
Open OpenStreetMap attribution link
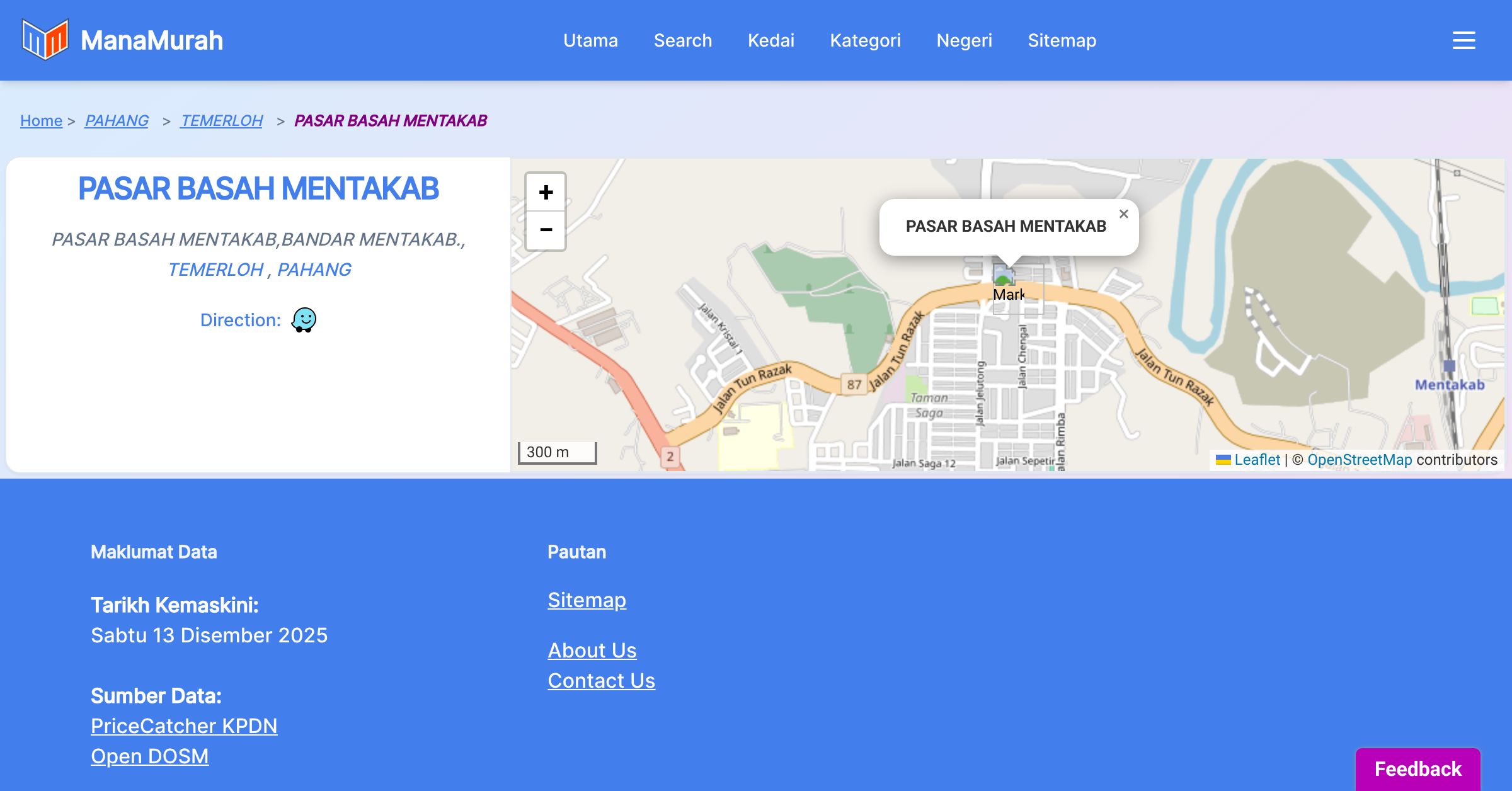pyautogui.click(x=1359, y=460)
